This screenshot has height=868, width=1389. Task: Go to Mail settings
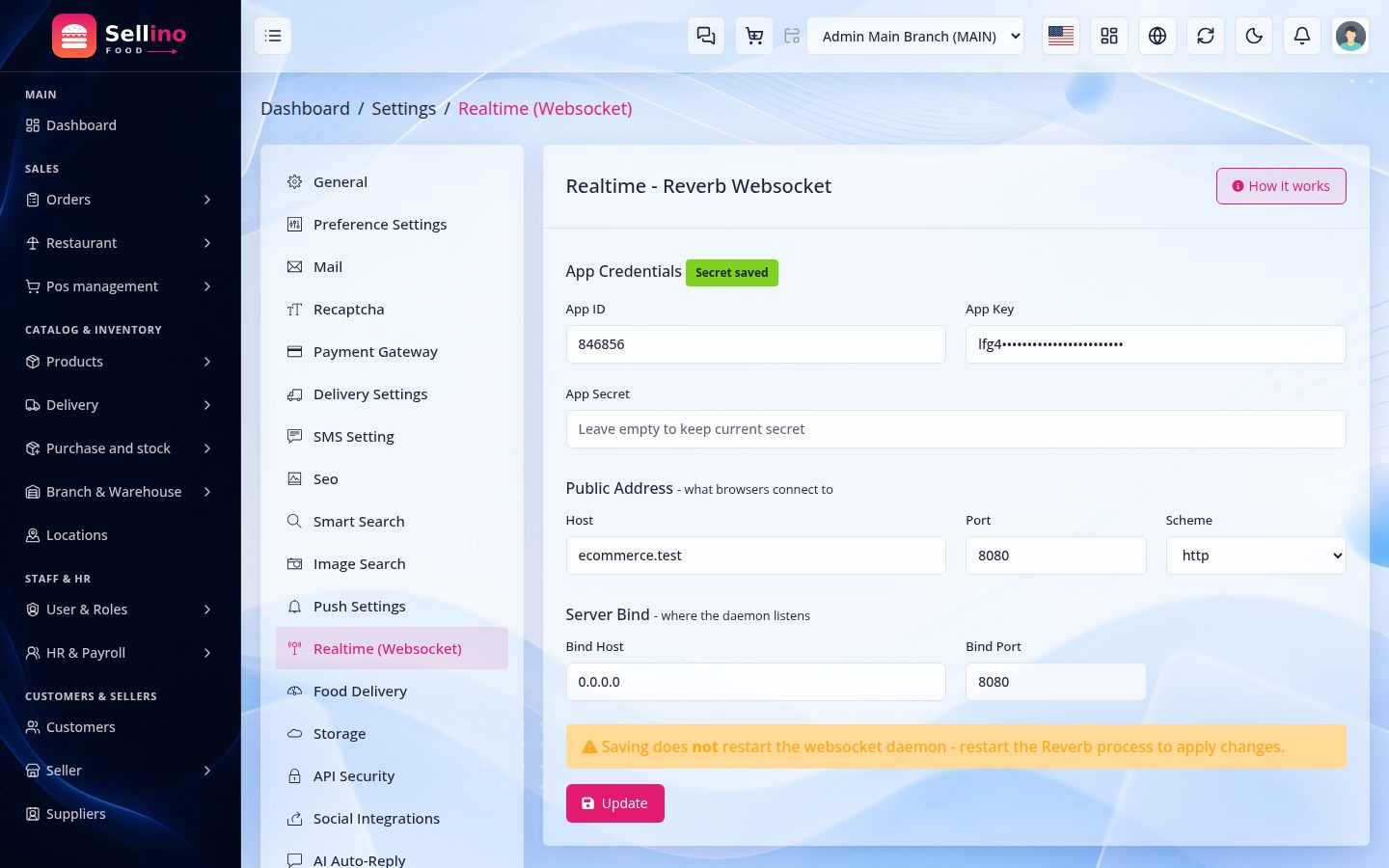pyautogui.click(x=392, y=267)
